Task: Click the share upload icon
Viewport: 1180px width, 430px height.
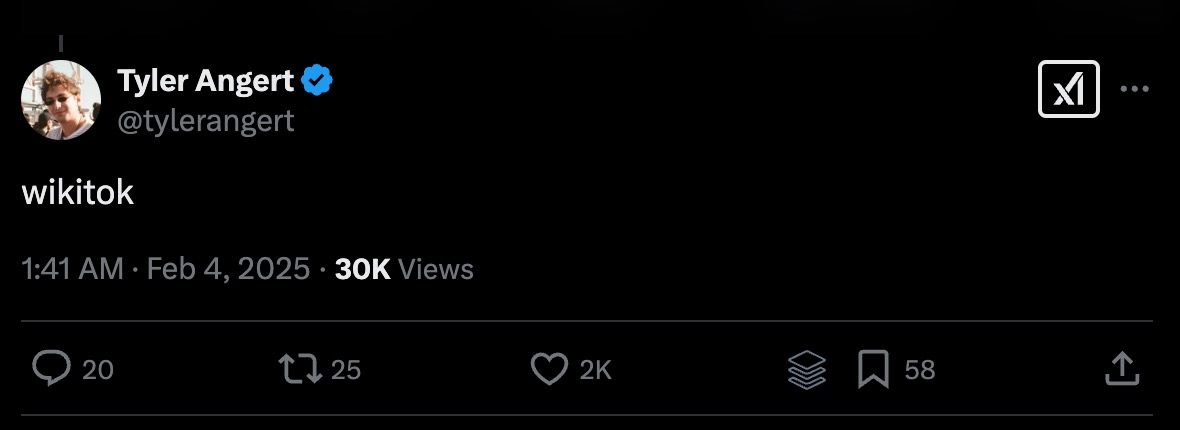Action: coord(1122,369)
